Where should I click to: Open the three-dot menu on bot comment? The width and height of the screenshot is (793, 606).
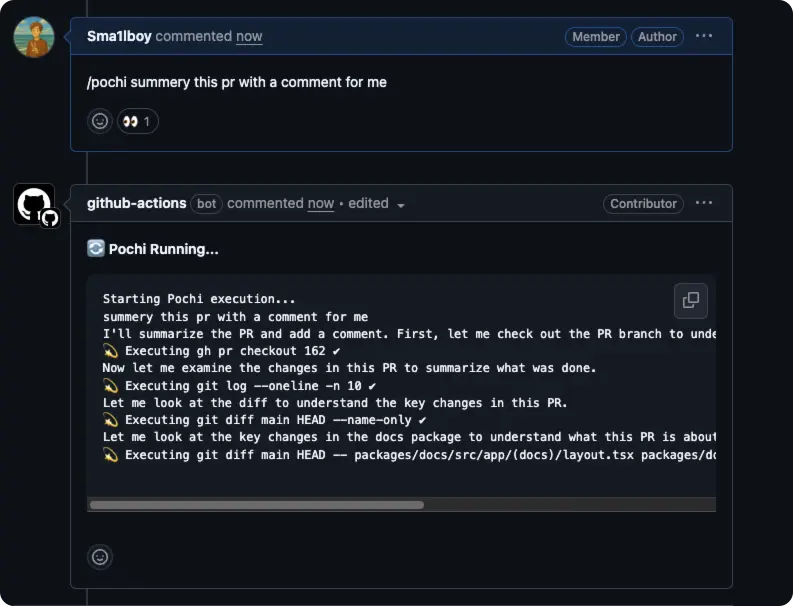point(704,203)
